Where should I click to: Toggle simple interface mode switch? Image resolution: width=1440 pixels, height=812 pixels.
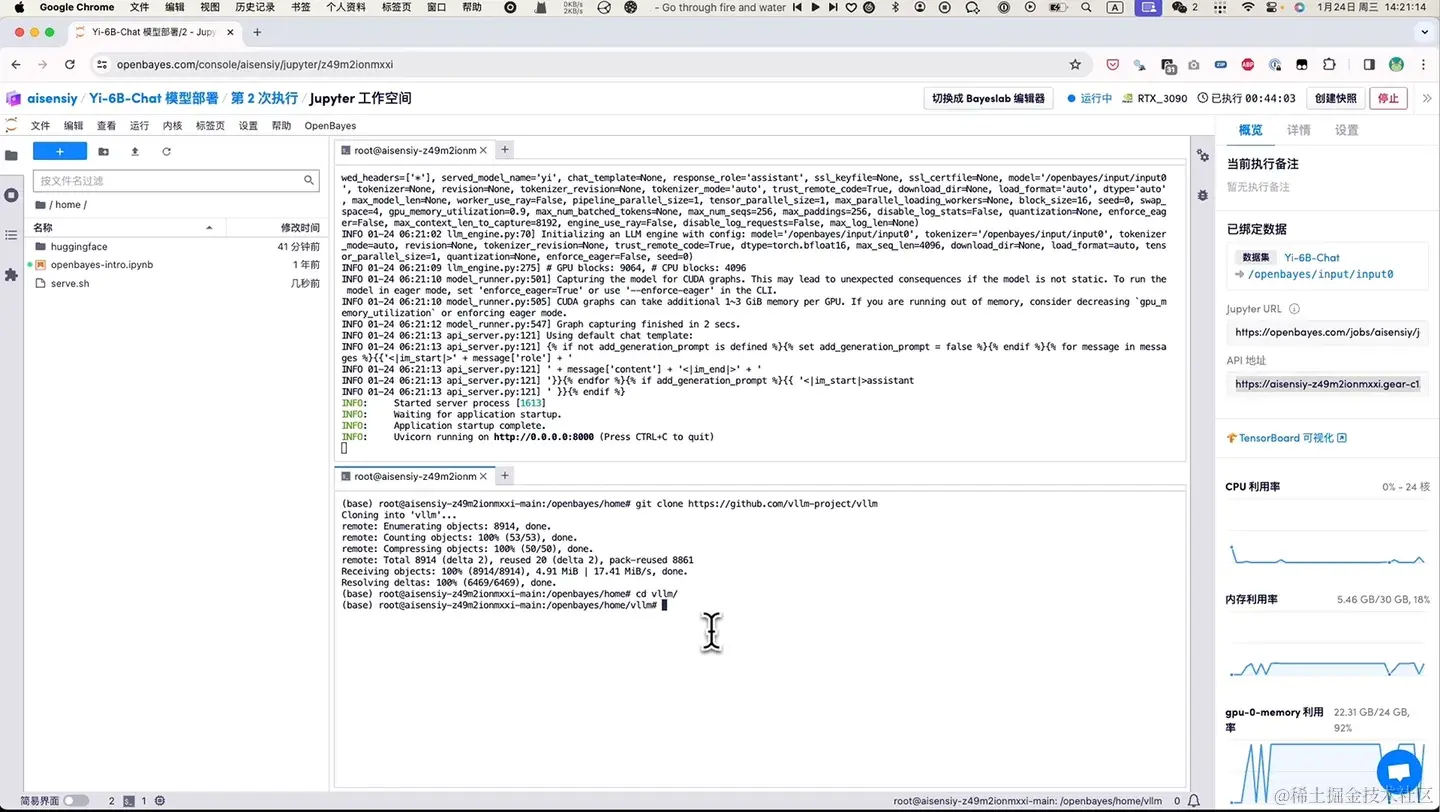[76, 801]
